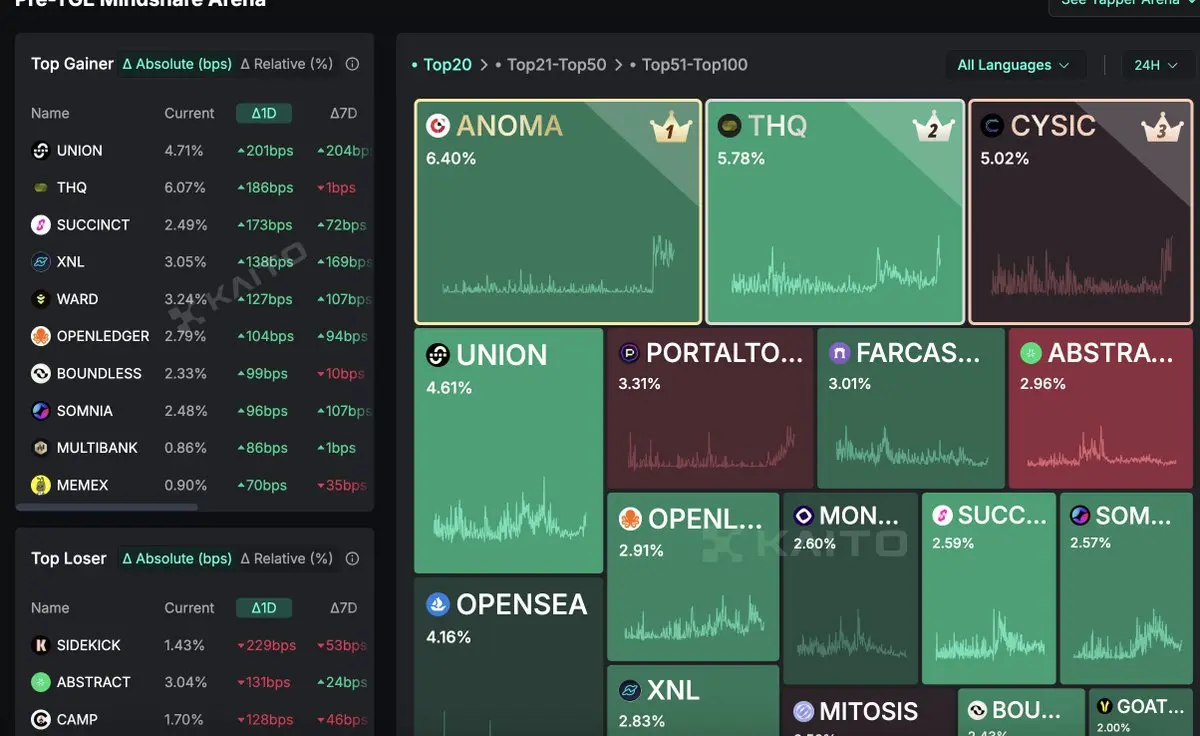The height and width of the screenshot is (736, 1200).
Task: Click the MEMEX logo icon in gainer list
Action: (x=41, y=485)
